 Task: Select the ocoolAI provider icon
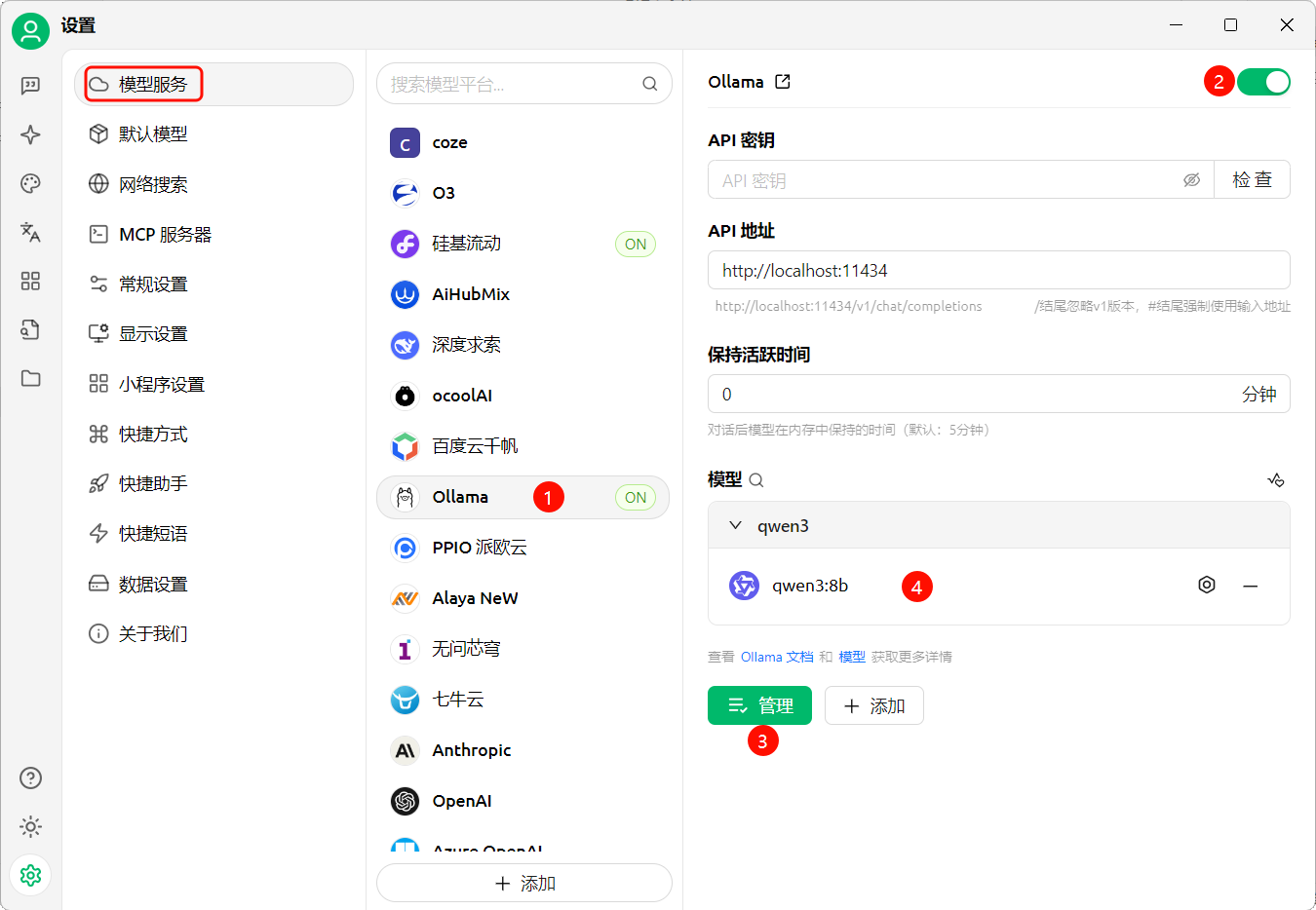[405, 396]
